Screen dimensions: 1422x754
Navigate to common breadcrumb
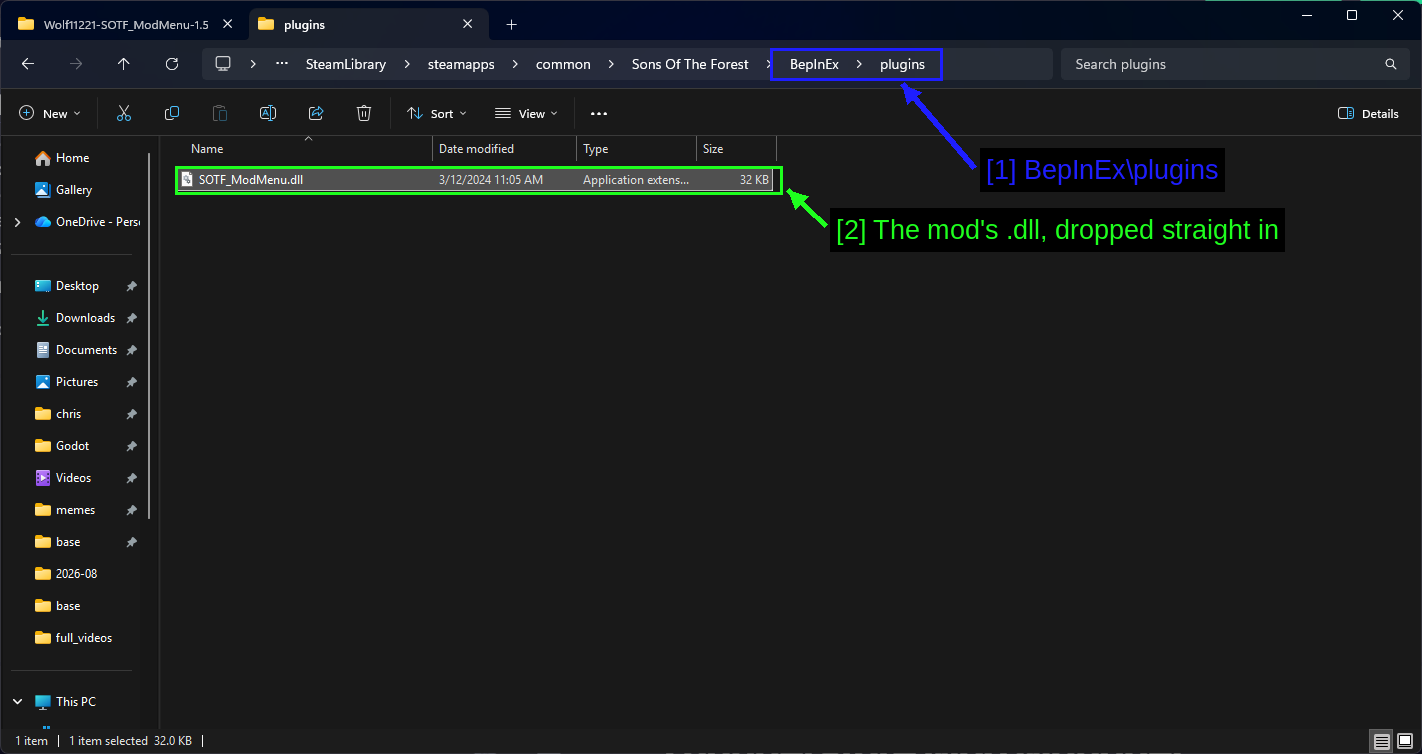563,64
